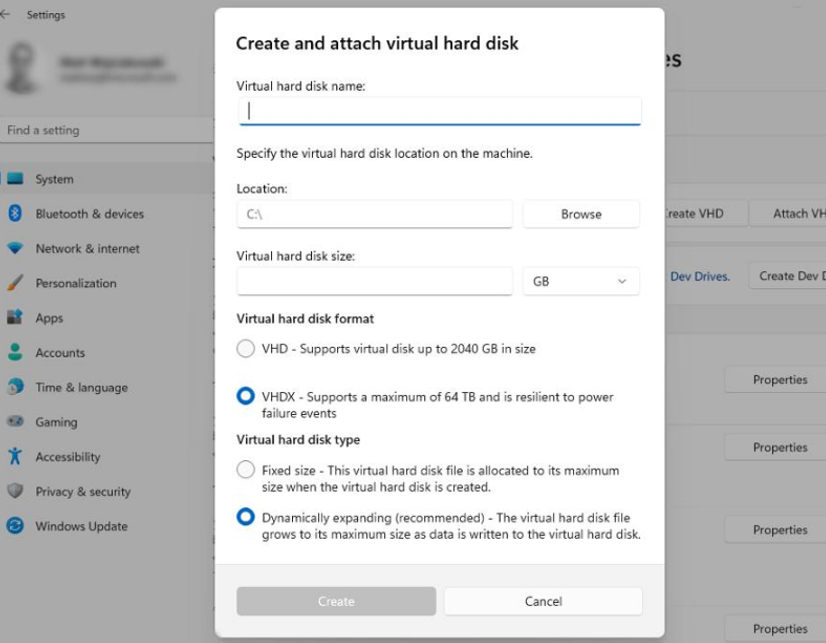Open Privacy & security settings

point(107,491)
